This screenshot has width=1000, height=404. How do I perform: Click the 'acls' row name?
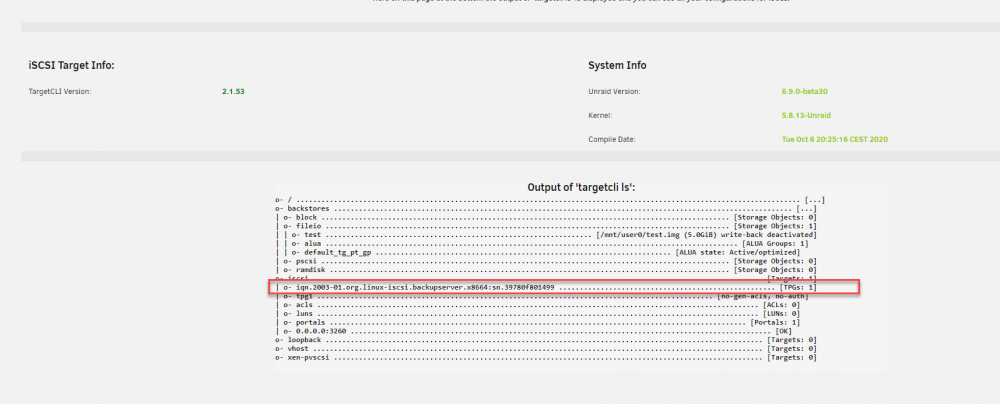tap(304, 305)
